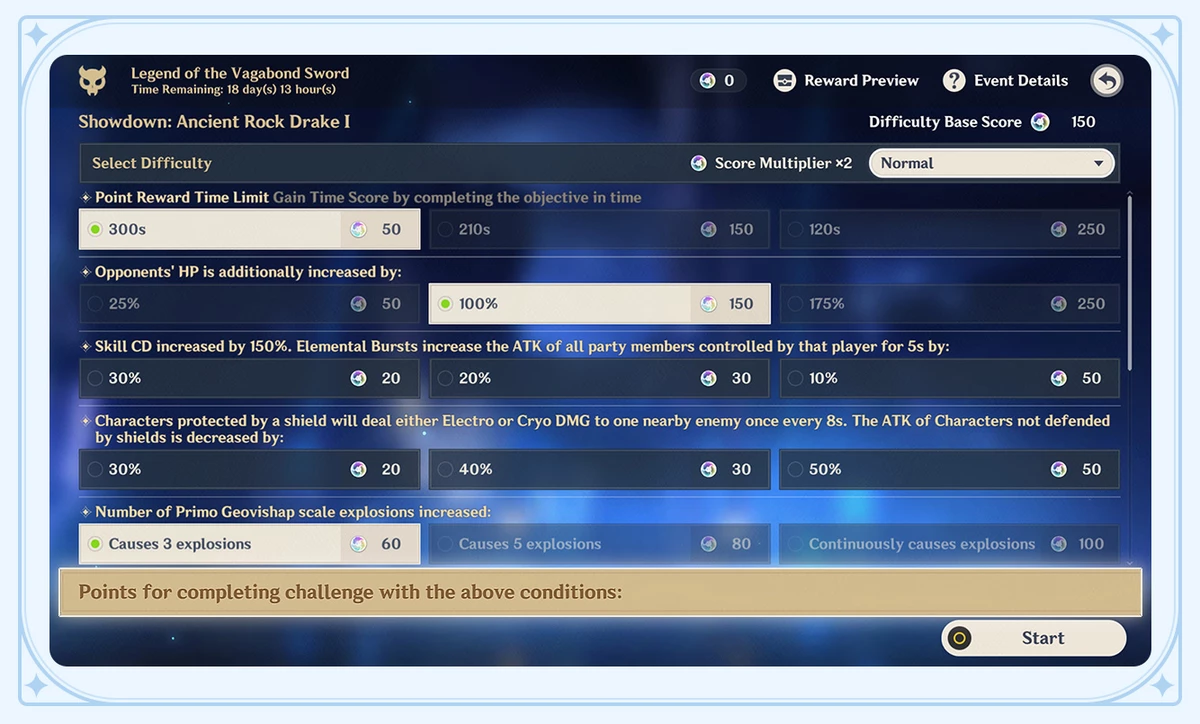This screenshot has width=1200, height=724.
Task: Click the 'Select Difficulty' label
Action: click(x=152, y=163)
